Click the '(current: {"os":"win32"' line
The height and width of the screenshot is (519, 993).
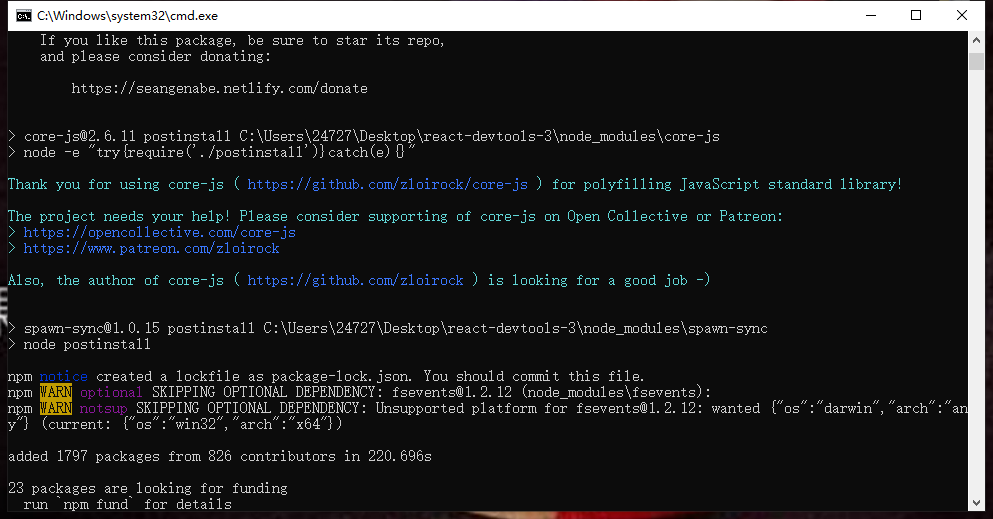point(175,424)
